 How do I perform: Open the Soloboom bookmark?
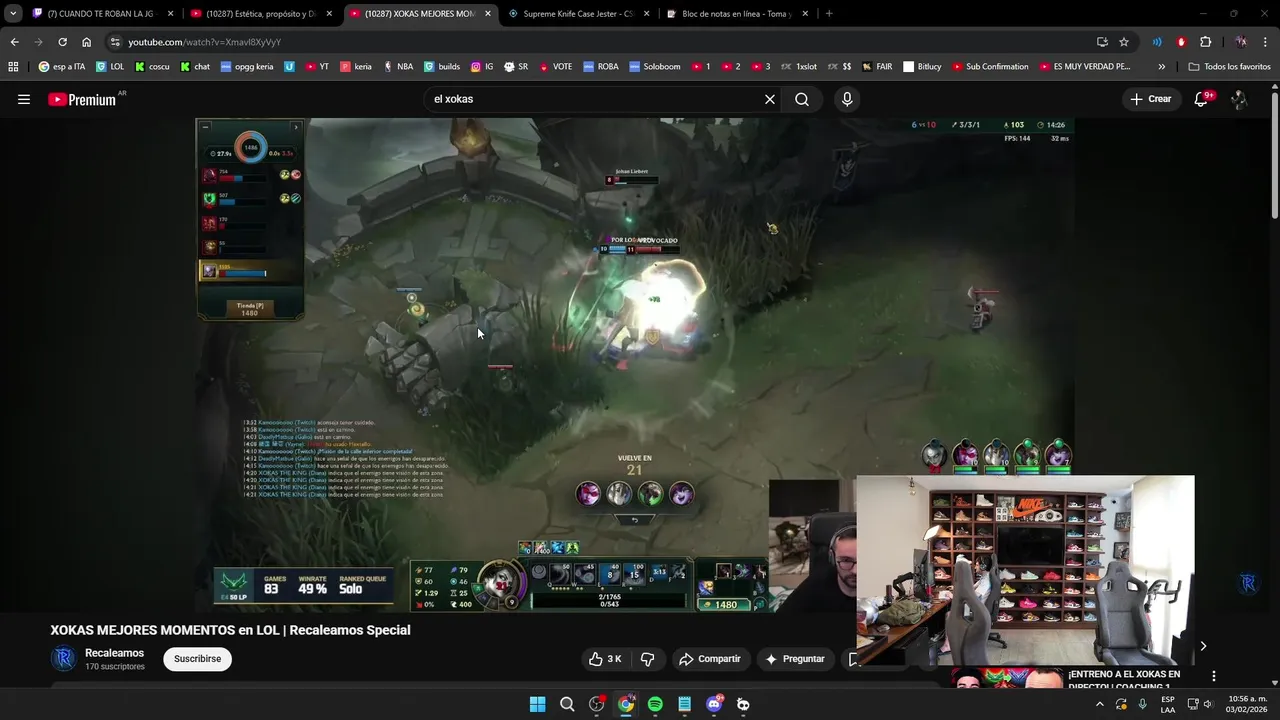click(x=655, y=67)
